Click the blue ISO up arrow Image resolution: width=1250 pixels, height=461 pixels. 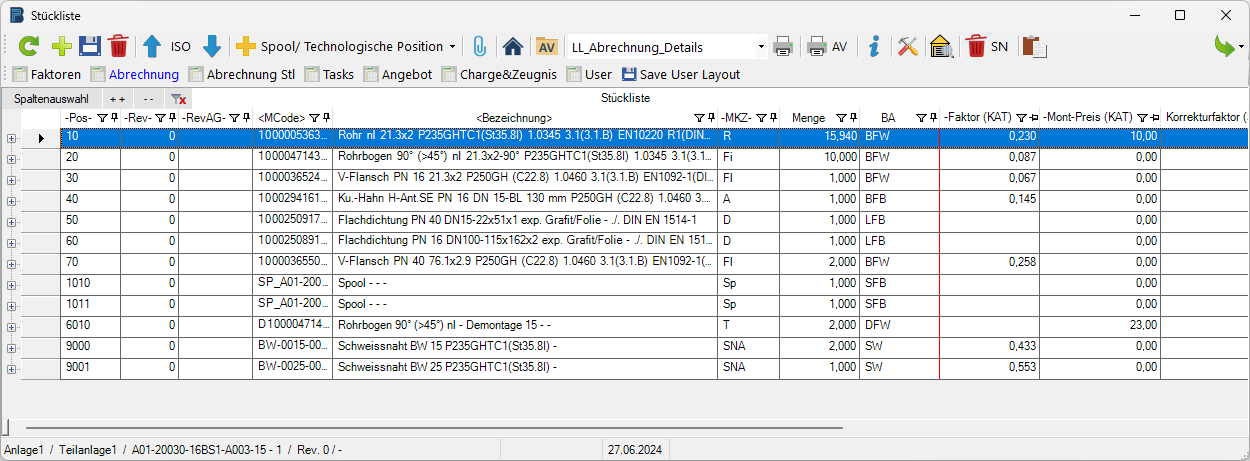point(152,46)
